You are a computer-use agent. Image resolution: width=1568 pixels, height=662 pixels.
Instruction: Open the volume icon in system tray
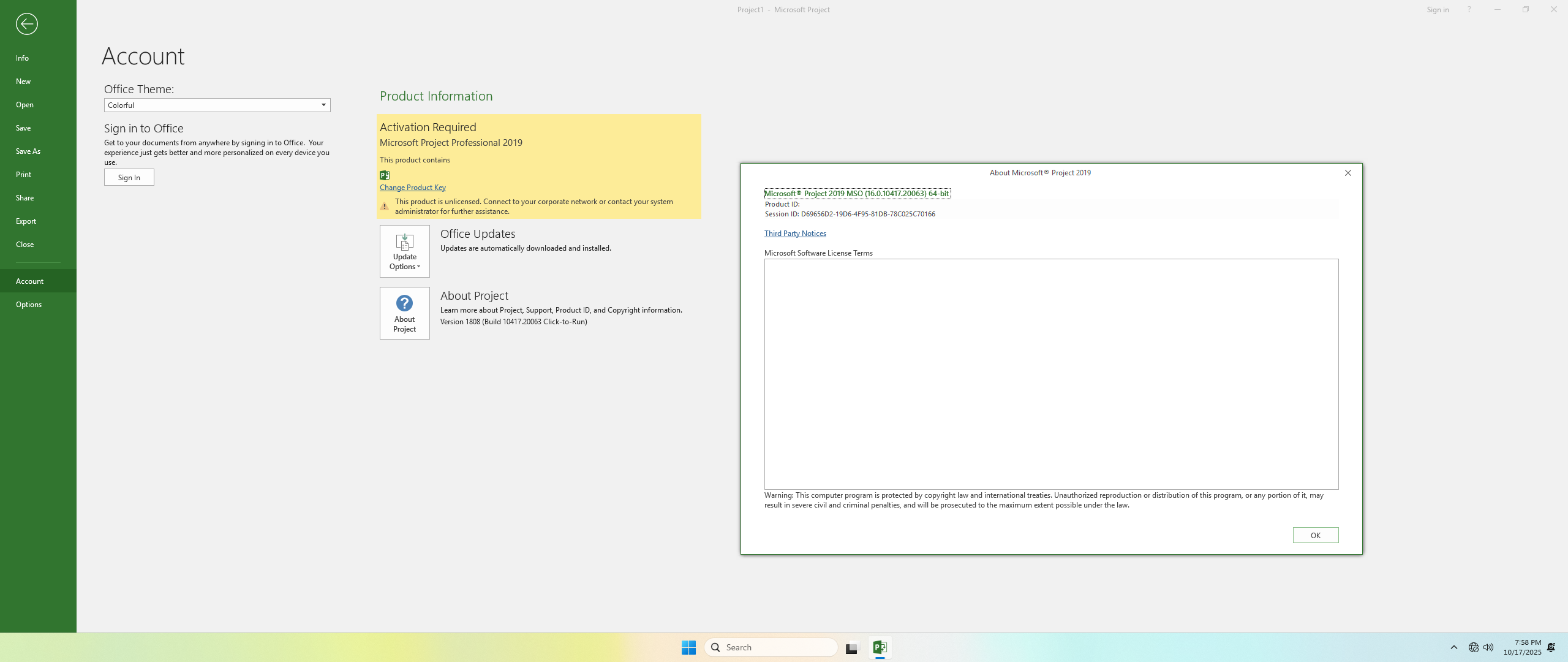1488,647
